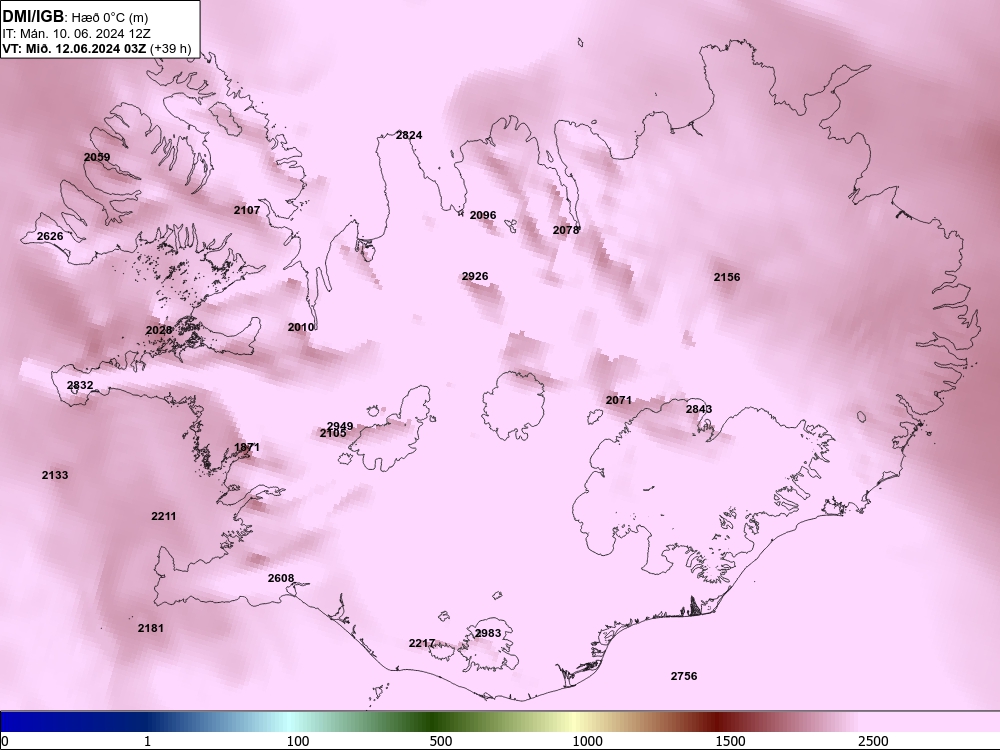Click the 2832 value label

pos(80,385)
